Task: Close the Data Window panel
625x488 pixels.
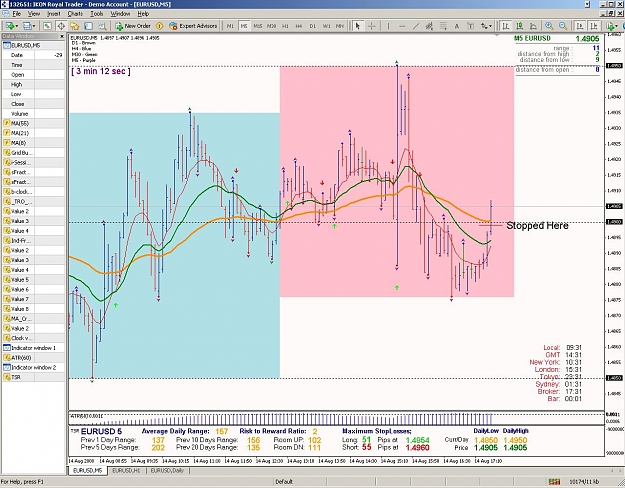Action: tap(62, 36)
